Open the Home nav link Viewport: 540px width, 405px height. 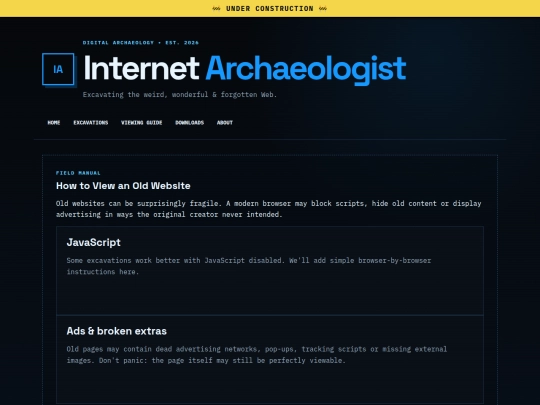54,123
